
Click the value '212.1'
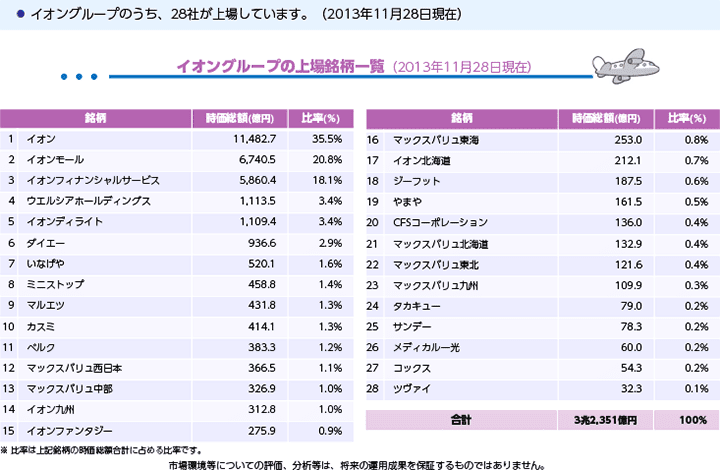pos(628,161)
